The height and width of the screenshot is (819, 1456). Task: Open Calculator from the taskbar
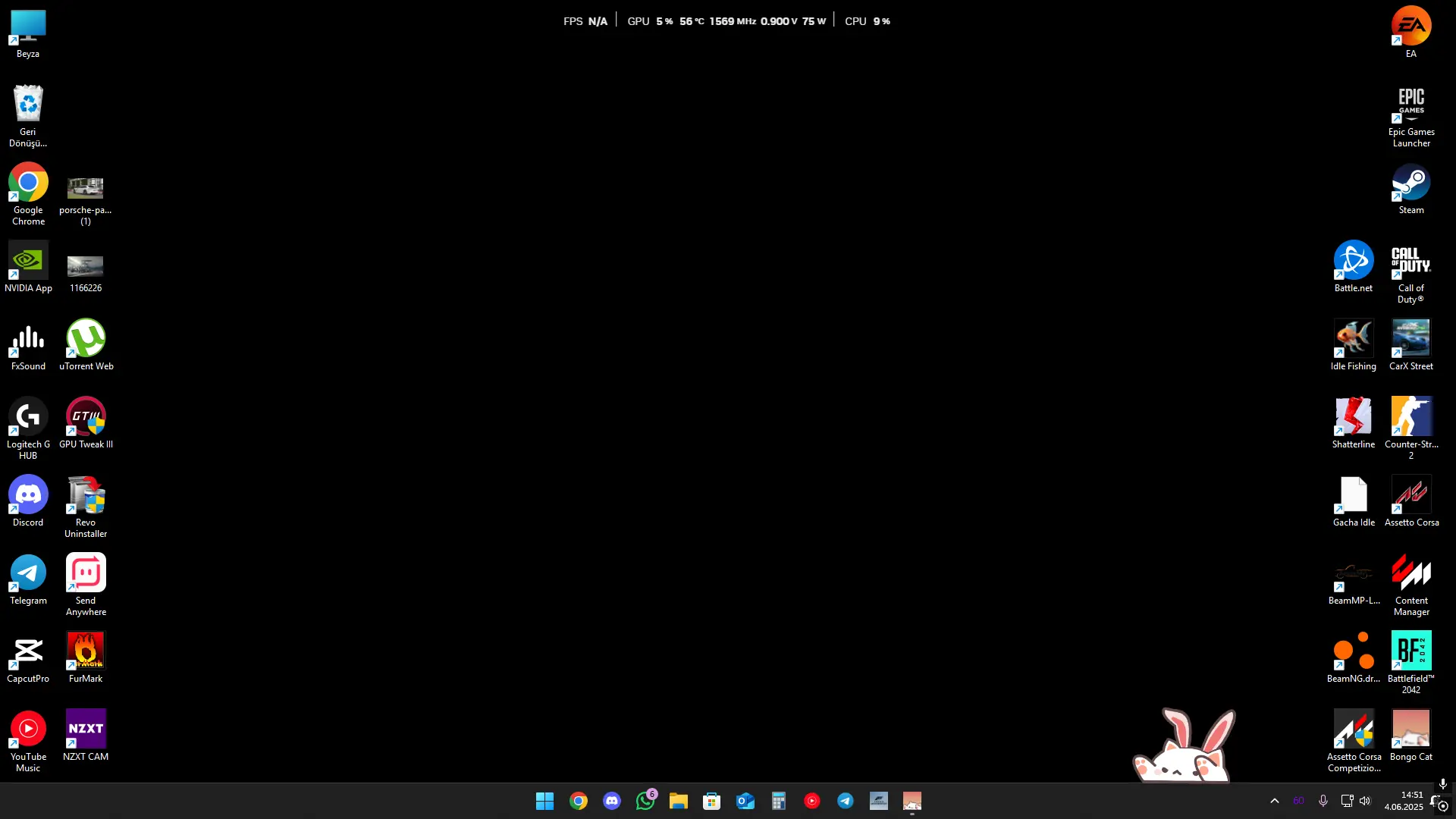pos(778,801)
